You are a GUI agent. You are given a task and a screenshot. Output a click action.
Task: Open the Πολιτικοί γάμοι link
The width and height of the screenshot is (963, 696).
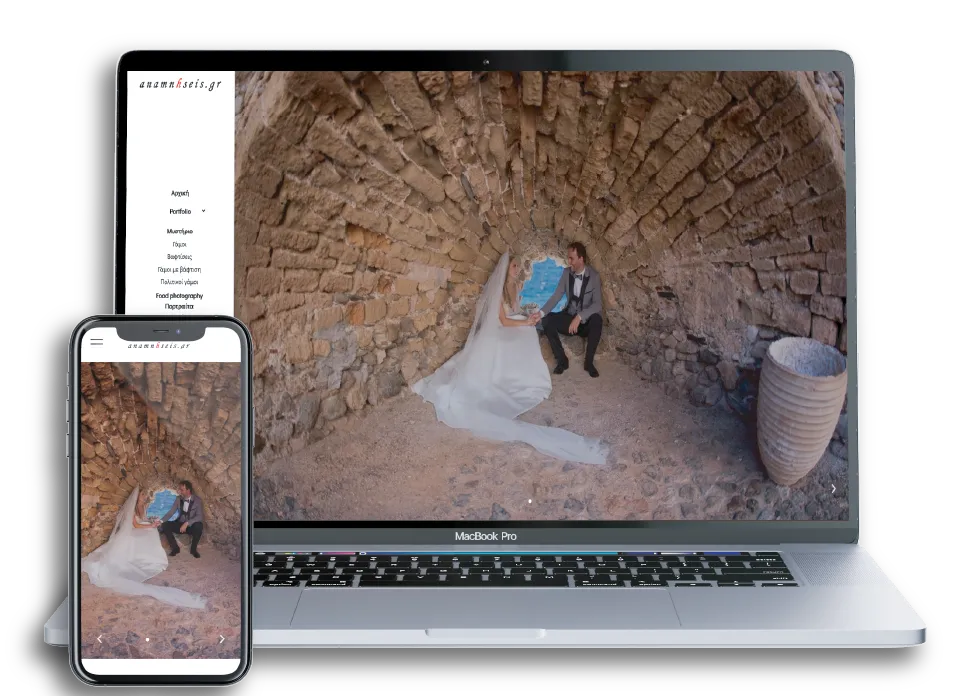point(180,283)
